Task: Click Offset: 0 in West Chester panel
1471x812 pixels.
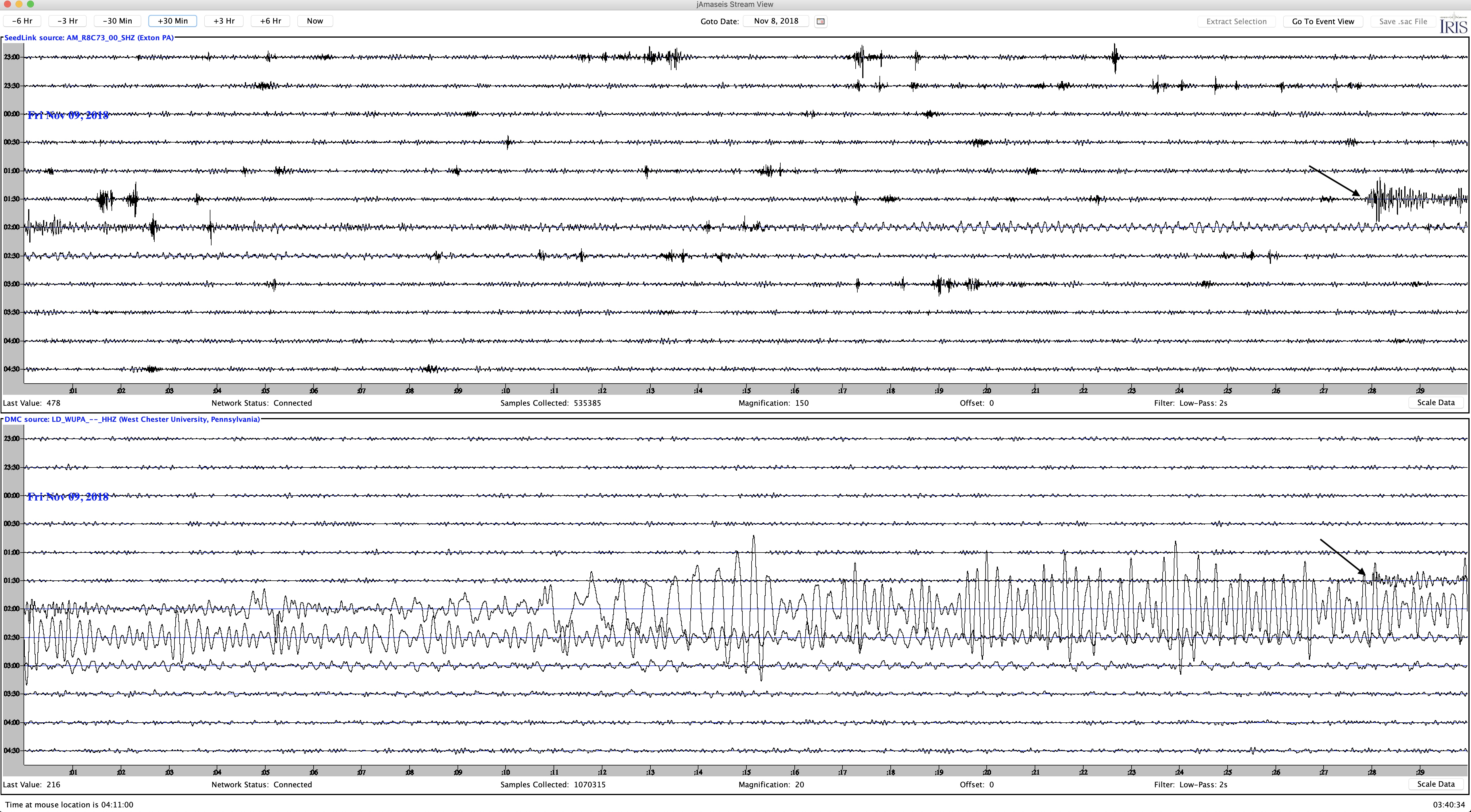Action: [x=976, y=785]
